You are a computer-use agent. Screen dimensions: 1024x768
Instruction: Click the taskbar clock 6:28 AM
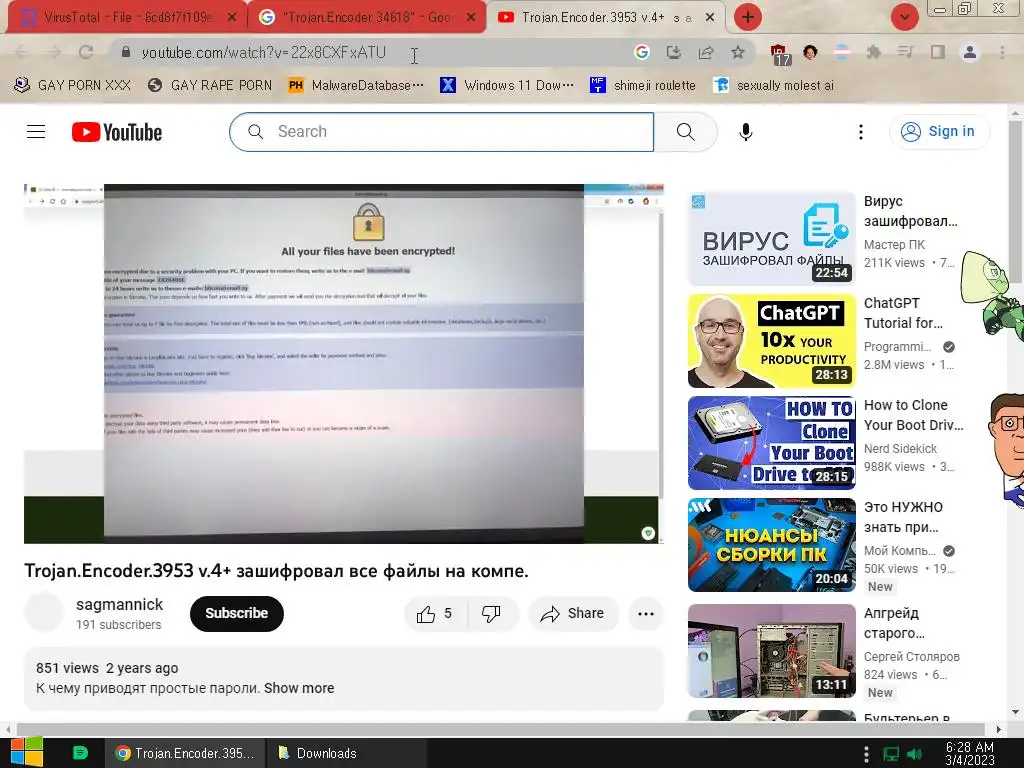[x=970, y=754]
